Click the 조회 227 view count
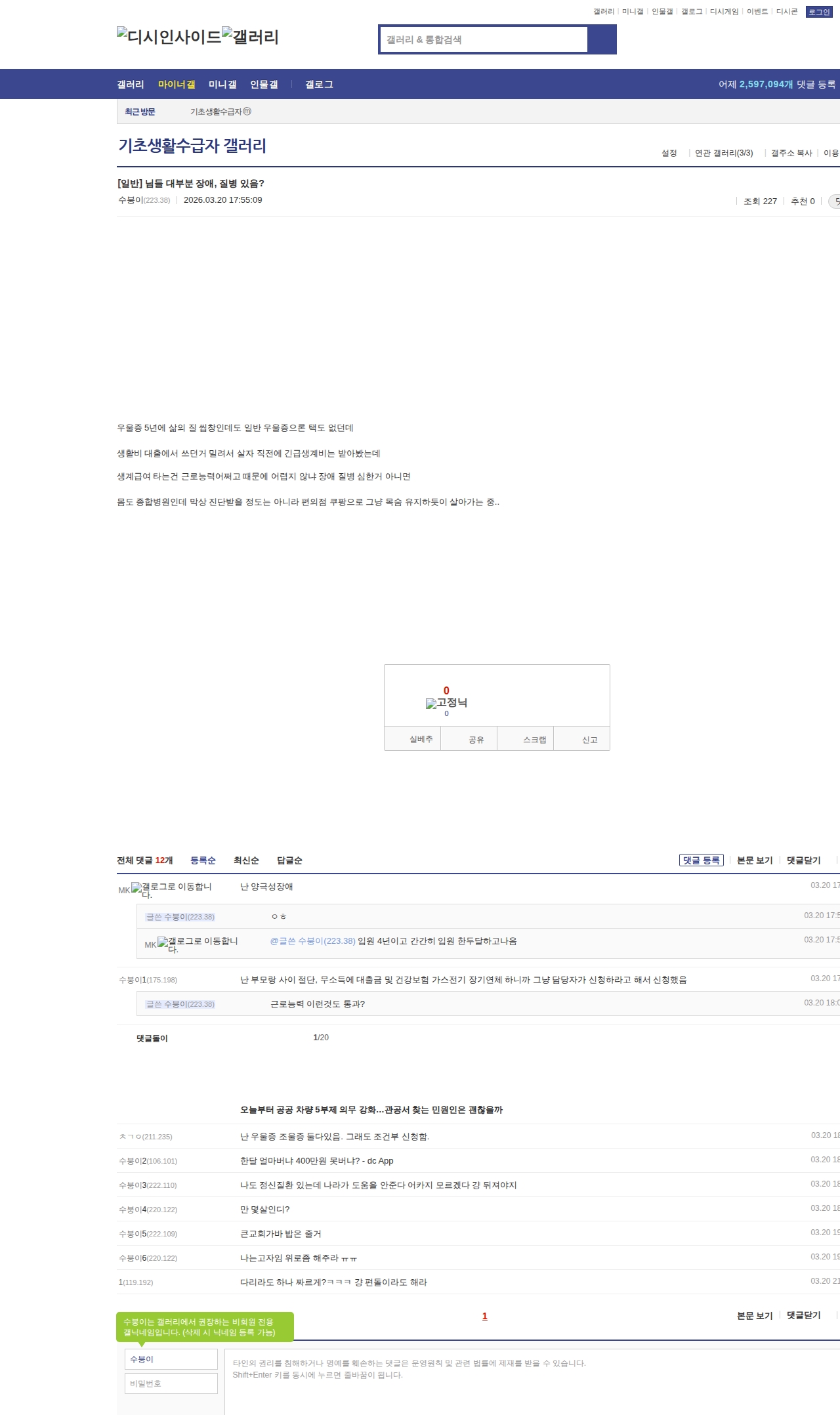Viewport: 840px width, 1415px height. coord(760,201)
